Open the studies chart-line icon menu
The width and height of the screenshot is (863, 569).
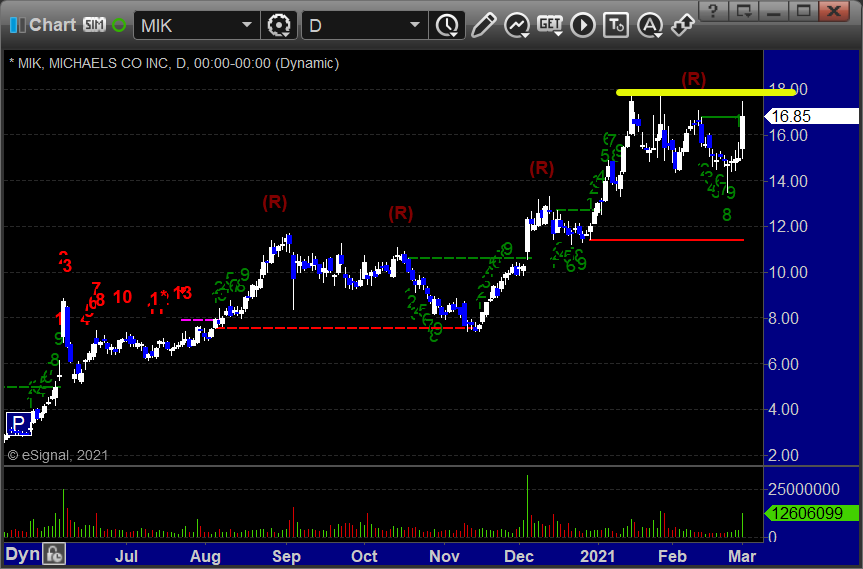(x=517, y=25)
